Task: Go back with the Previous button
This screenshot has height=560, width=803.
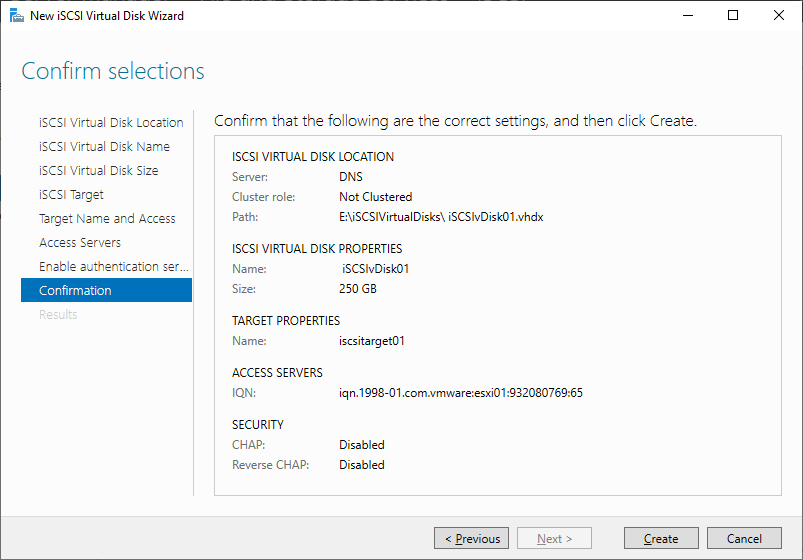Action: click(471, 538)
